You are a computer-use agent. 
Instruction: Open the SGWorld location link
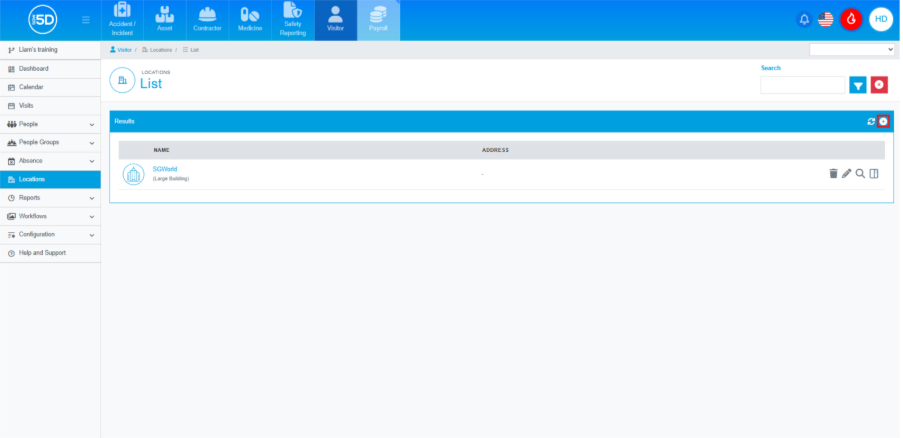[x=164, y=169]
